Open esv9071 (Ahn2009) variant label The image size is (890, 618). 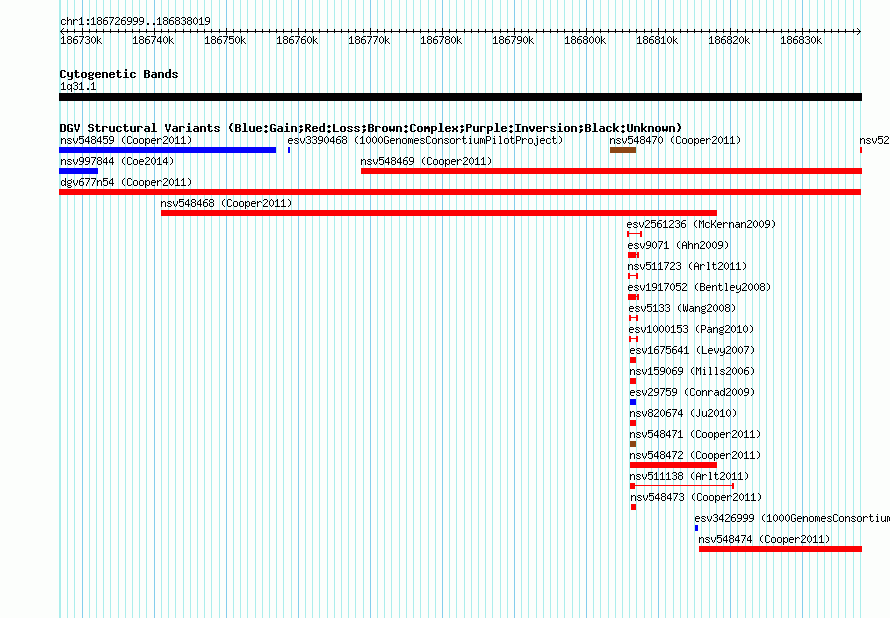(678, 245)
